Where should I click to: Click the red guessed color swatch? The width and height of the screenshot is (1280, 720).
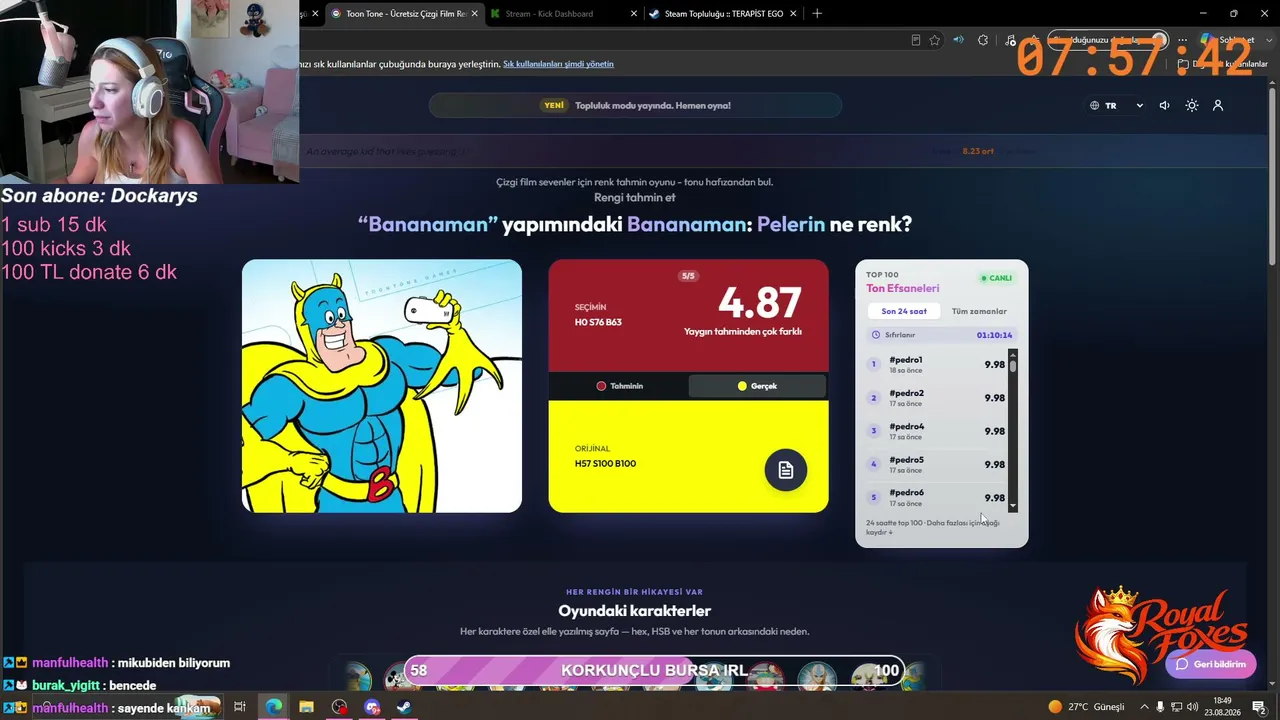click(688, 315)
